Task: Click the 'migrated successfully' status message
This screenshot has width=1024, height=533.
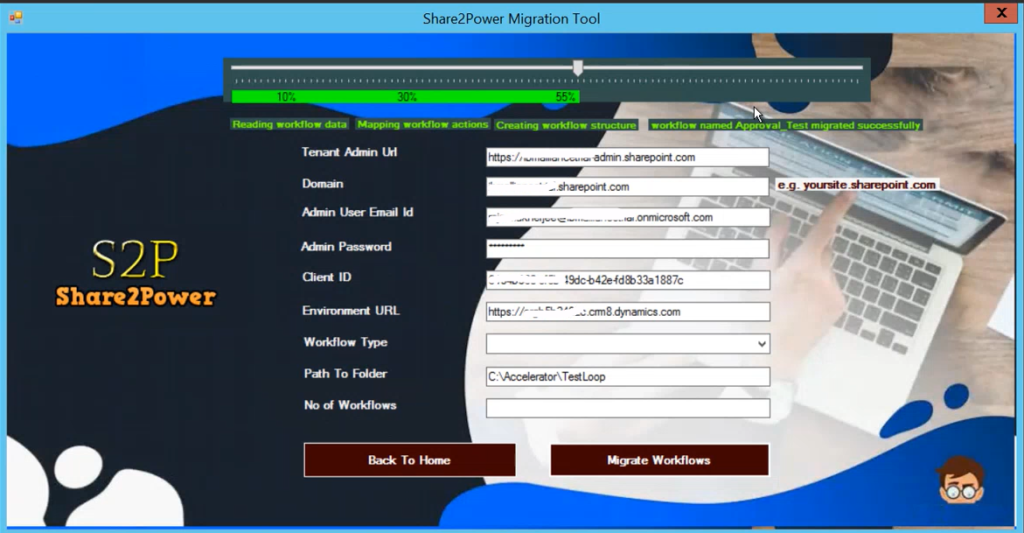Action: pos(785,125)
